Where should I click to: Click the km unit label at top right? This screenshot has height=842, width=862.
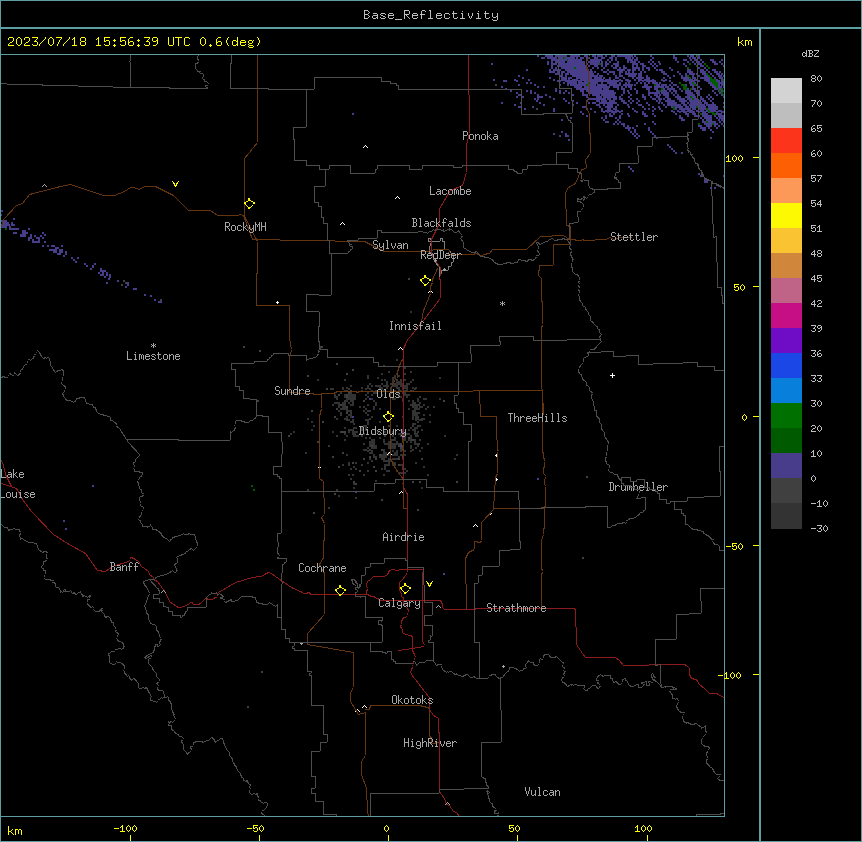click(x=745, y=42)
